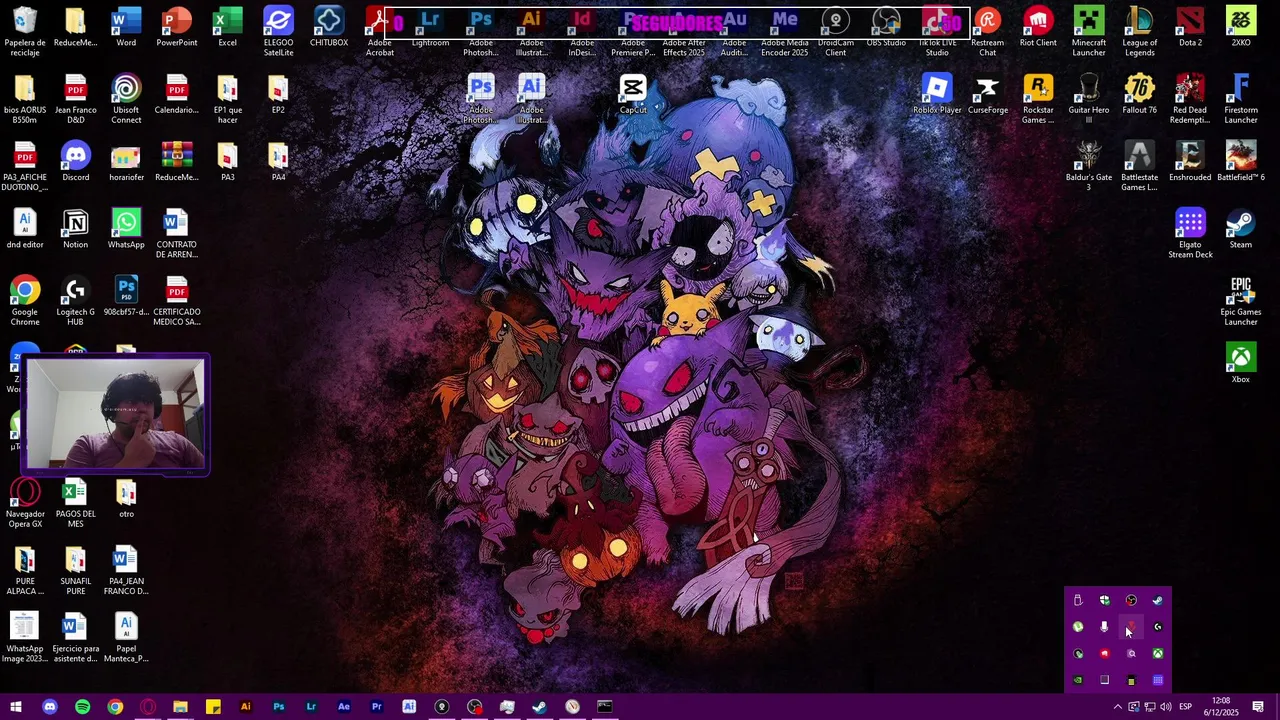1280x720 pixels.
Task: Select the bios AORUS B550m folder
Action: point(25,98)
